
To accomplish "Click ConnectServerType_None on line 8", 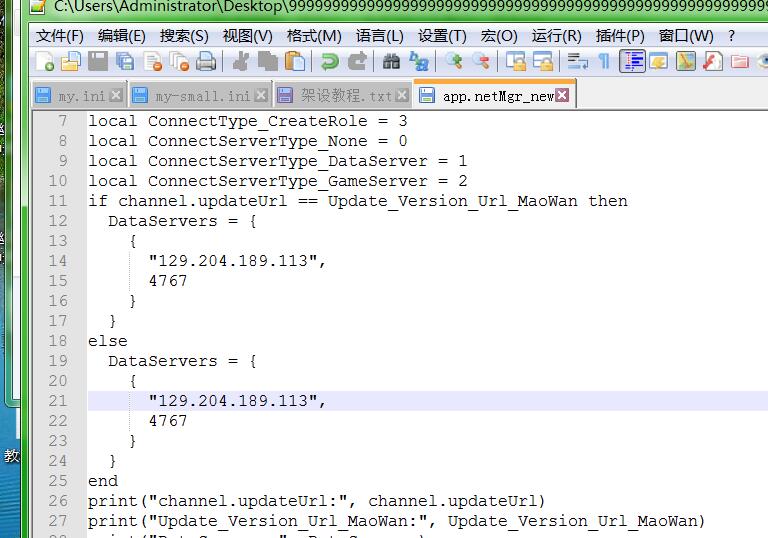I will [258, 142].
